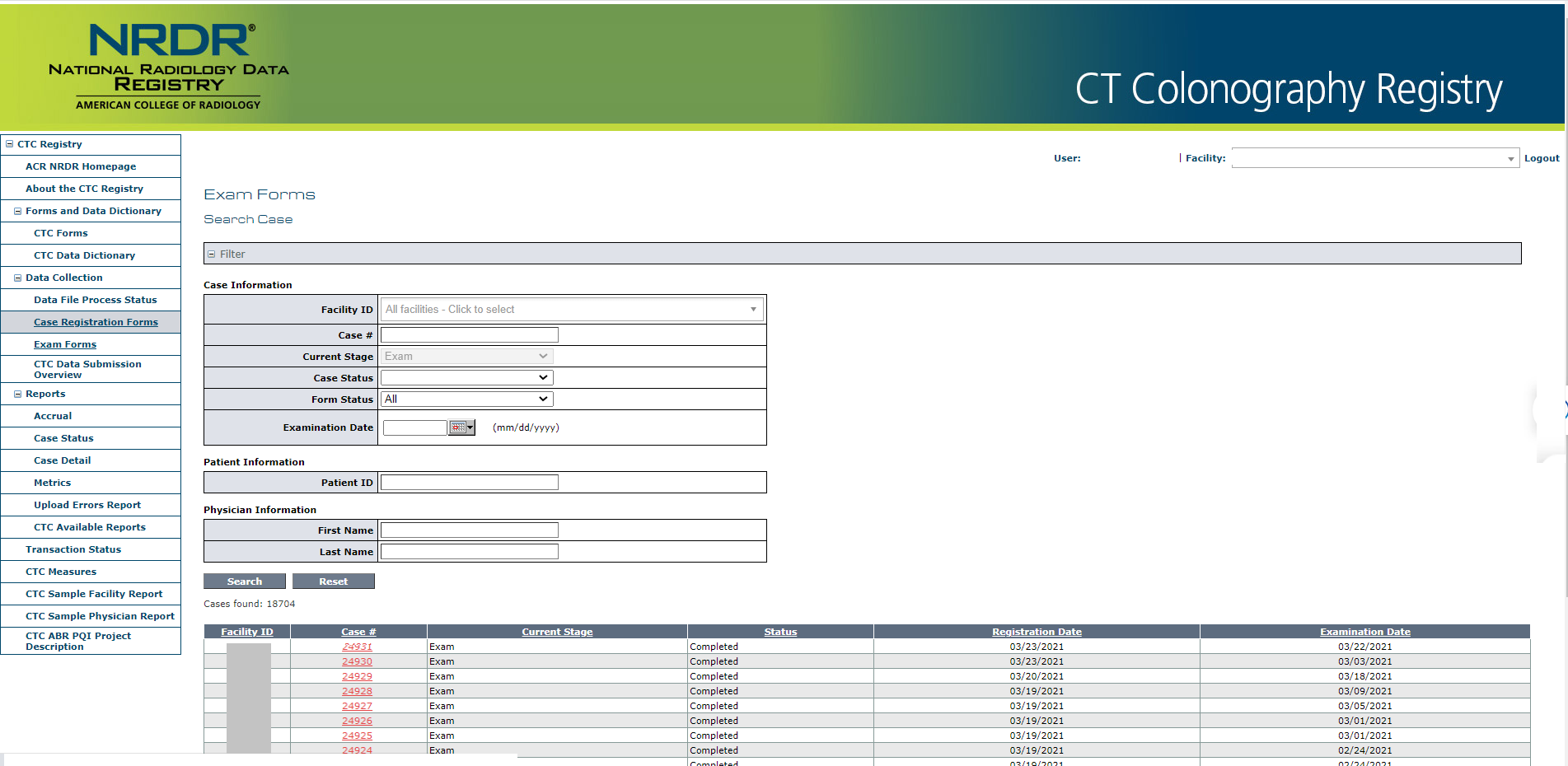Sort table by Examination Date column
This screenshot has width=1568, height=766.
[1365, 632]
